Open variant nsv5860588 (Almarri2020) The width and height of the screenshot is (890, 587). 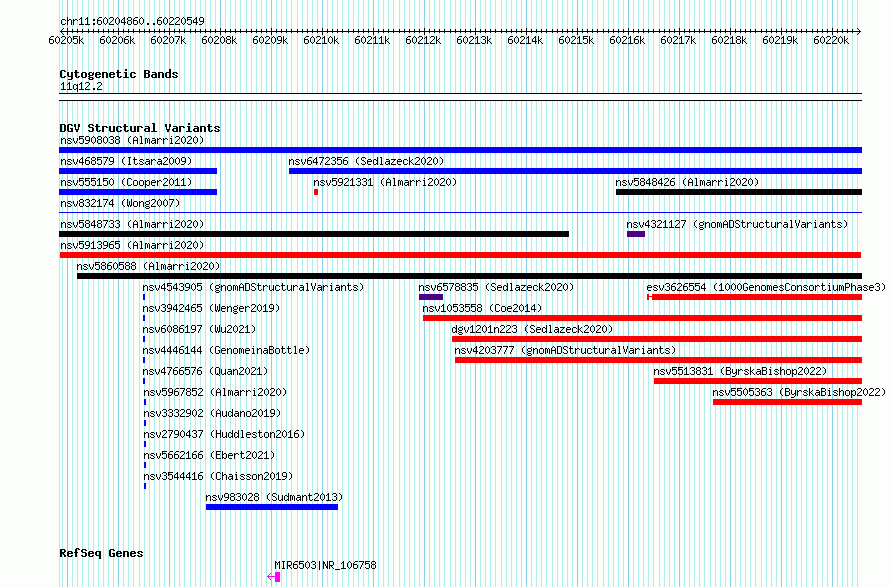[148, 266]
